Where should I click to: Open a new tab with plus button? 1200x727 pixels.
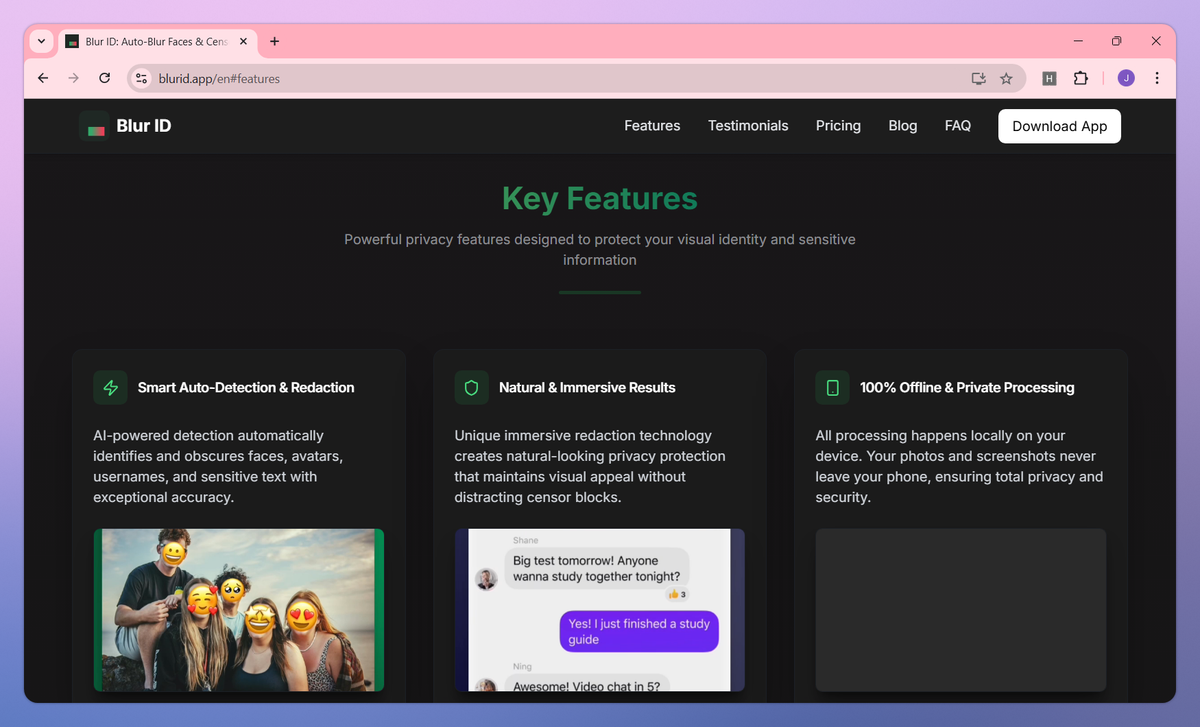pos(275,41)
